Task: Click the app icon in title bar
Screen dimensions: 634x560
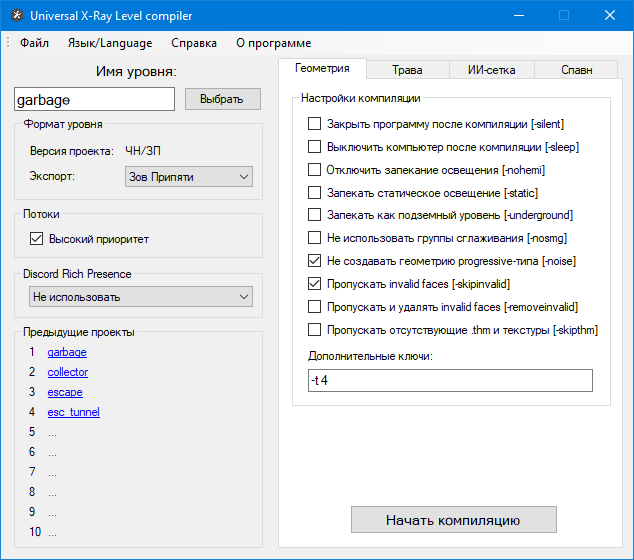Action: point(15,16)
